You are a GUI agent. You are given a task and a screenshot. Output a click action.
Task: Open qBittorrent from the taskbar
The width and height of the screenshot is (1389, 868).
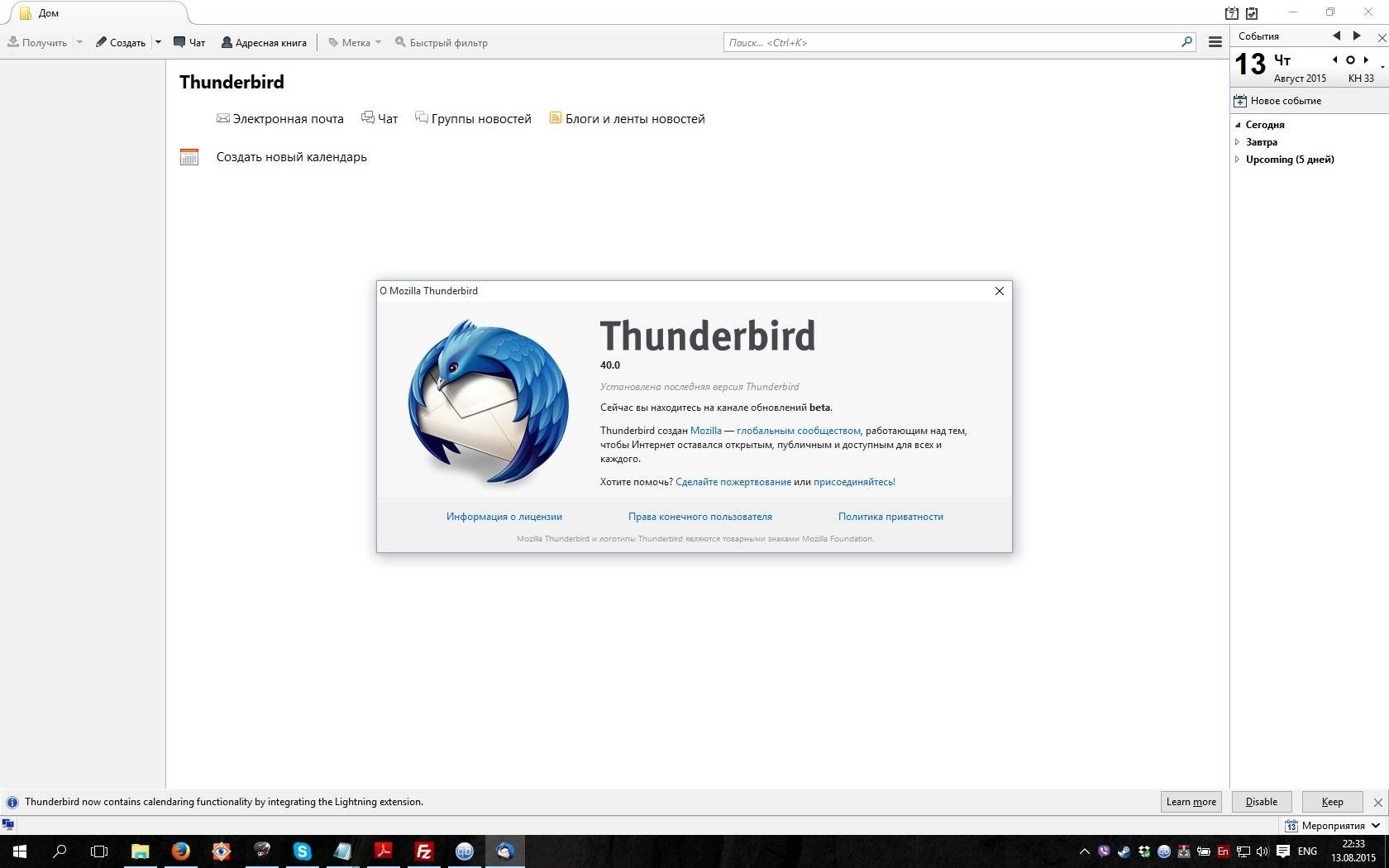point(464,851)
